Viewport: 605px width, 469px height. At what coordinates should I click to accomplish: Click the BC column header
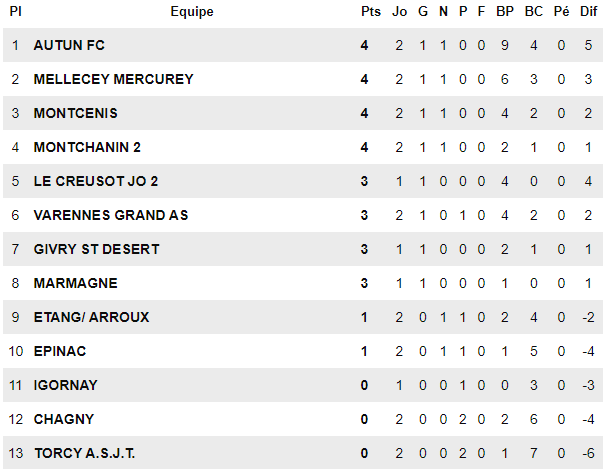point(533,12)
